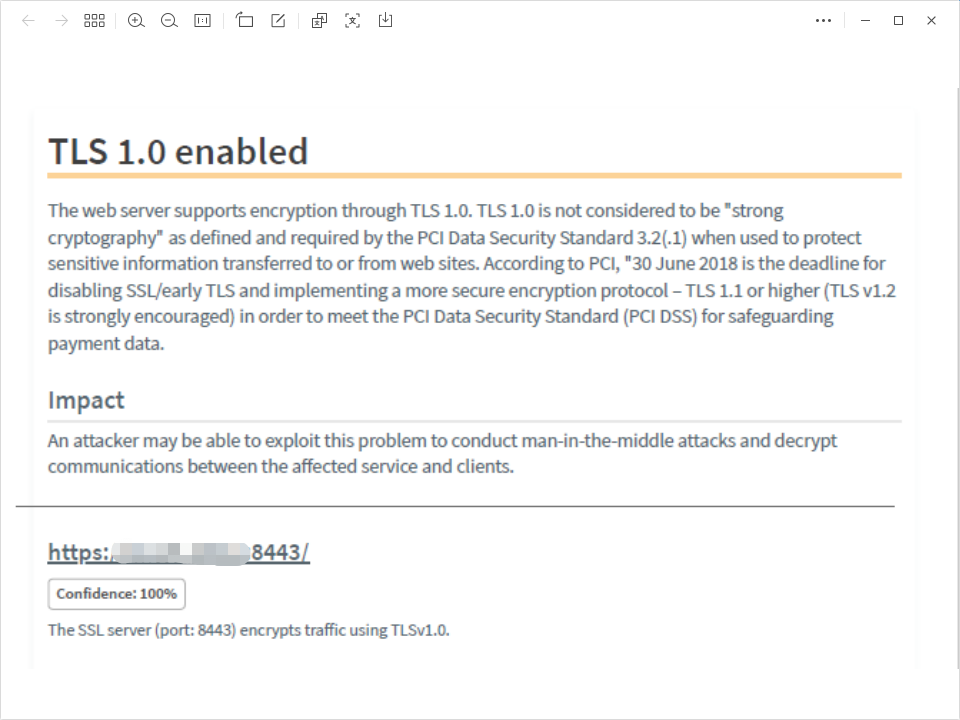Minimize the image viewer window
The image size is (960, 720).
pos(865,20)
